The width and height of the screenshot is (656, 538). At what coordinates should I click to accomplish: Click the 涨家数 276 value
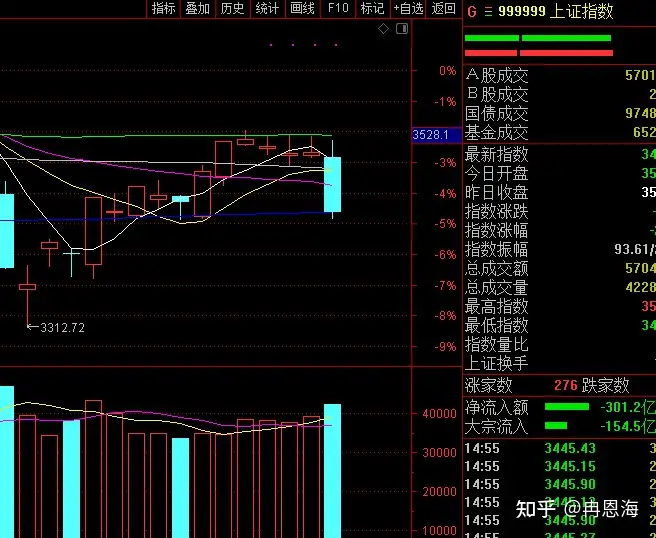click(x=566, y=385)
